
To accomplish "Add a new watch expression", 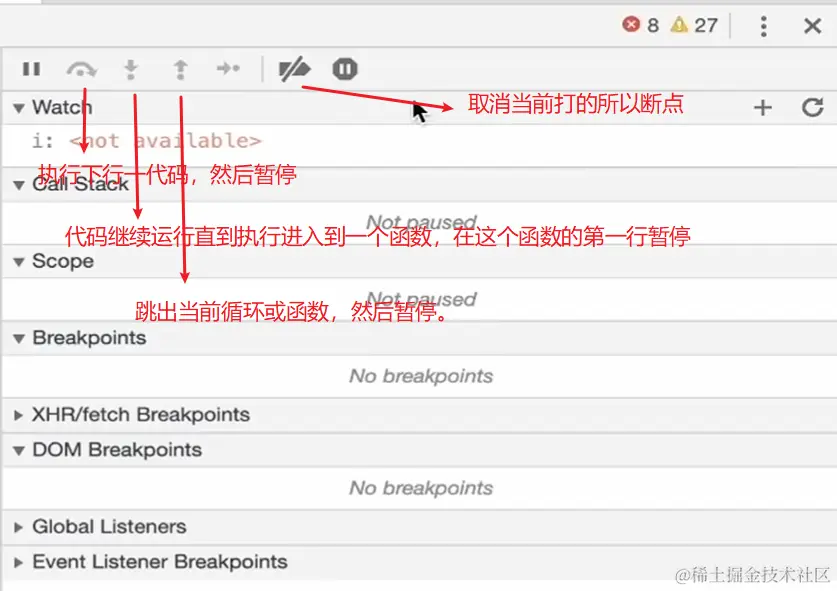I will coord(762,107).
